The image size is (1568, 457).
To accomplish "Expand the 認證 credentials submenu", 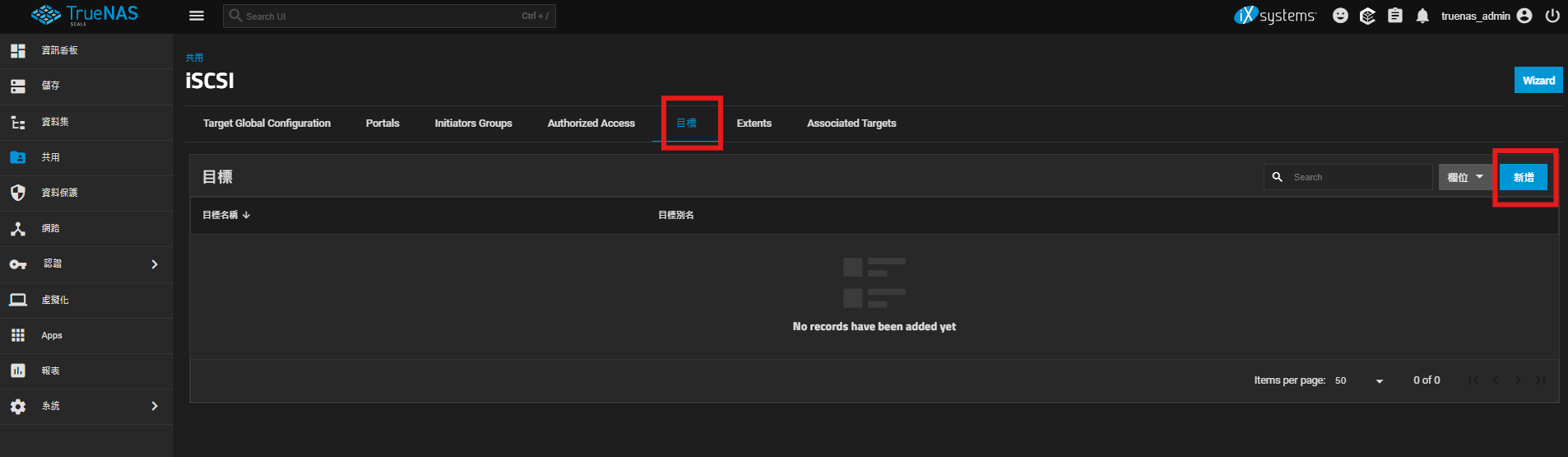I will [154, 264].
